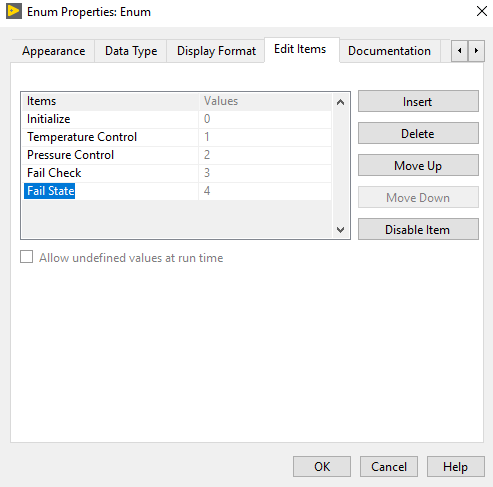Click the items list scroll up arrow
The width and height of the screenshot is (493, 487).
tap(340, 102)
